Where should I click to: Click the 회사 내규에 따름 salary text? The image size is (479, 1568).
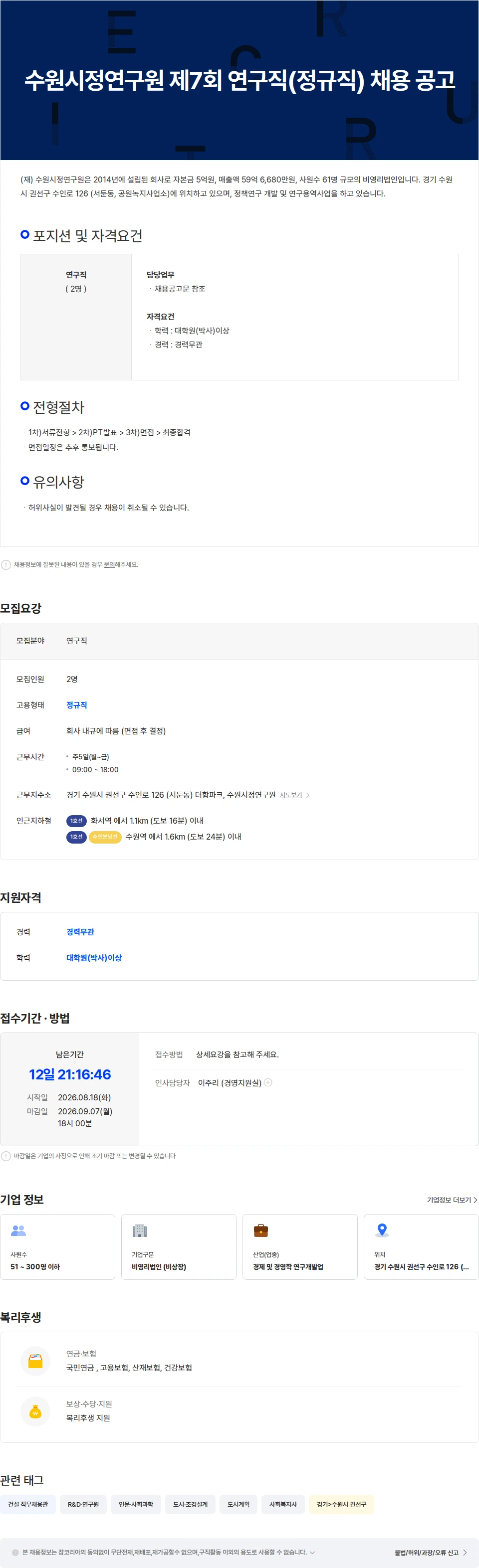pos(116,731)
